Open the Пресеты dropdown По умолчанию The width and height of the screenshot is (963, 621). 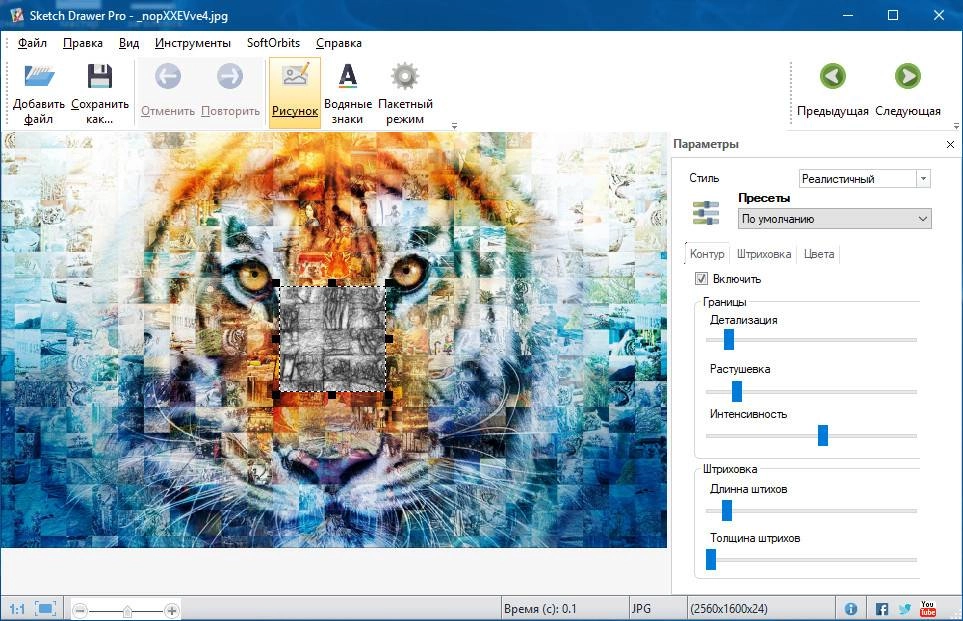[x=835, y=219]
